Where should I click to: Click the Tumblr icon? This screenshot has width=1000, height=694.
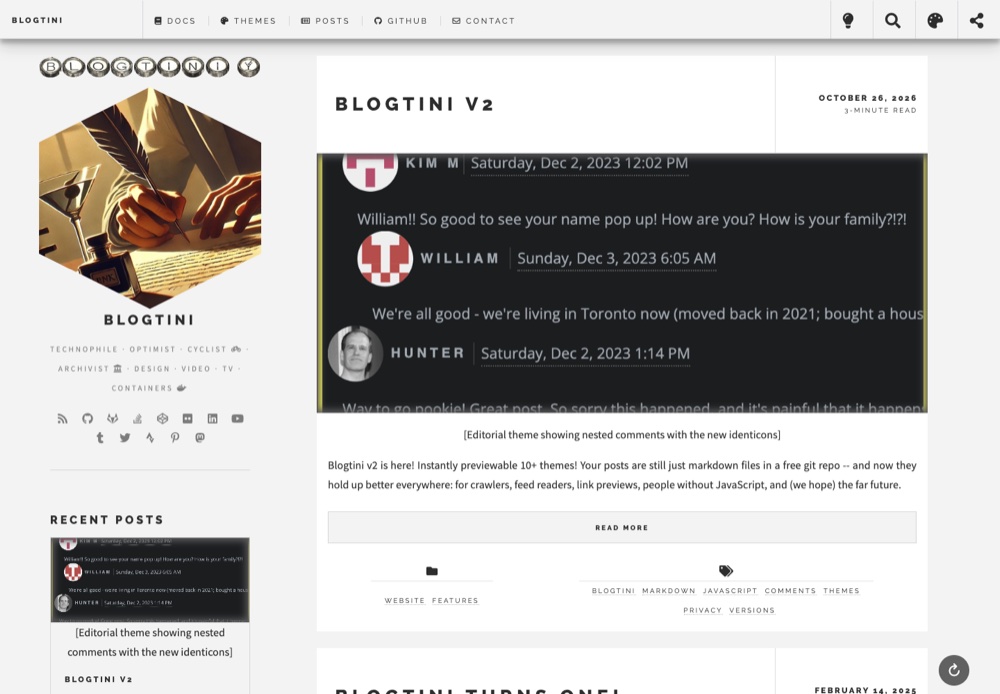pos(99,438)
